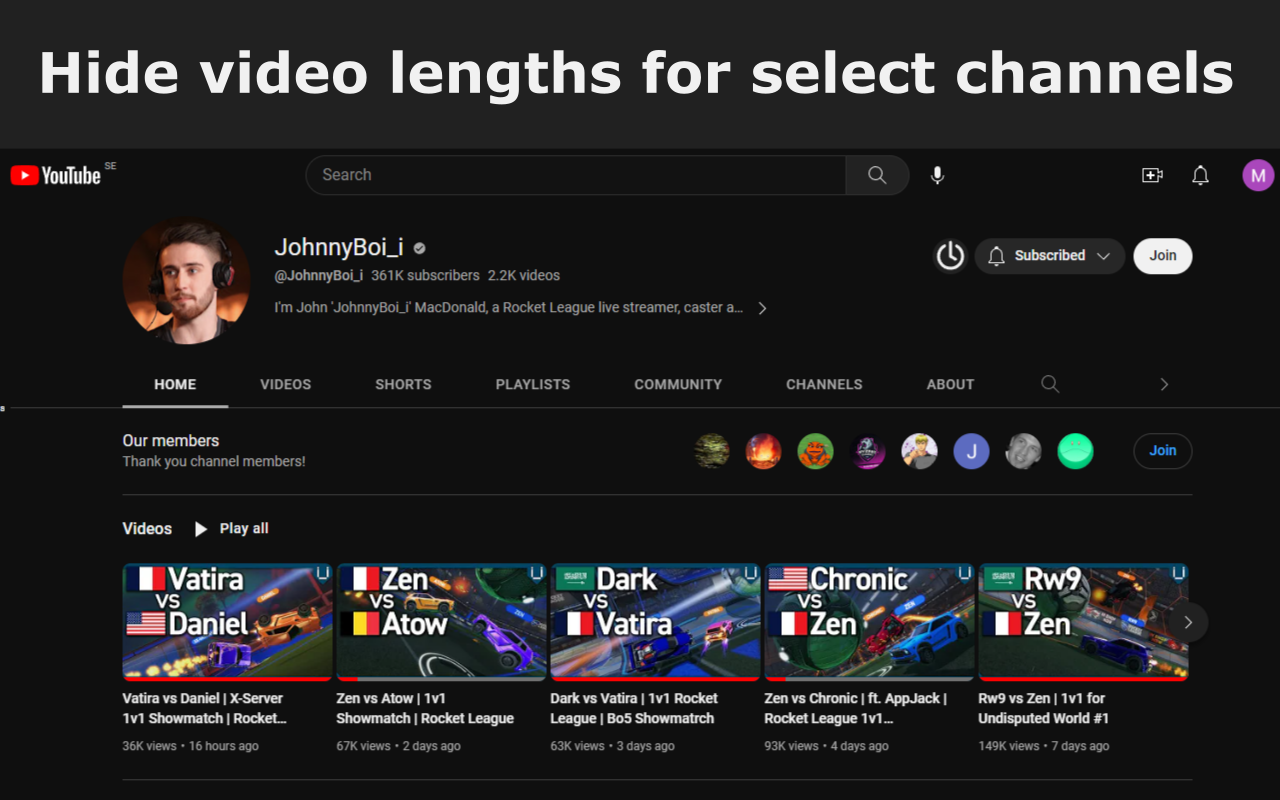Click the JohnnyBoi_i channel avatar
This screenshot has height=800, width=1280.
pyautogui.click(x=186, y=281)
